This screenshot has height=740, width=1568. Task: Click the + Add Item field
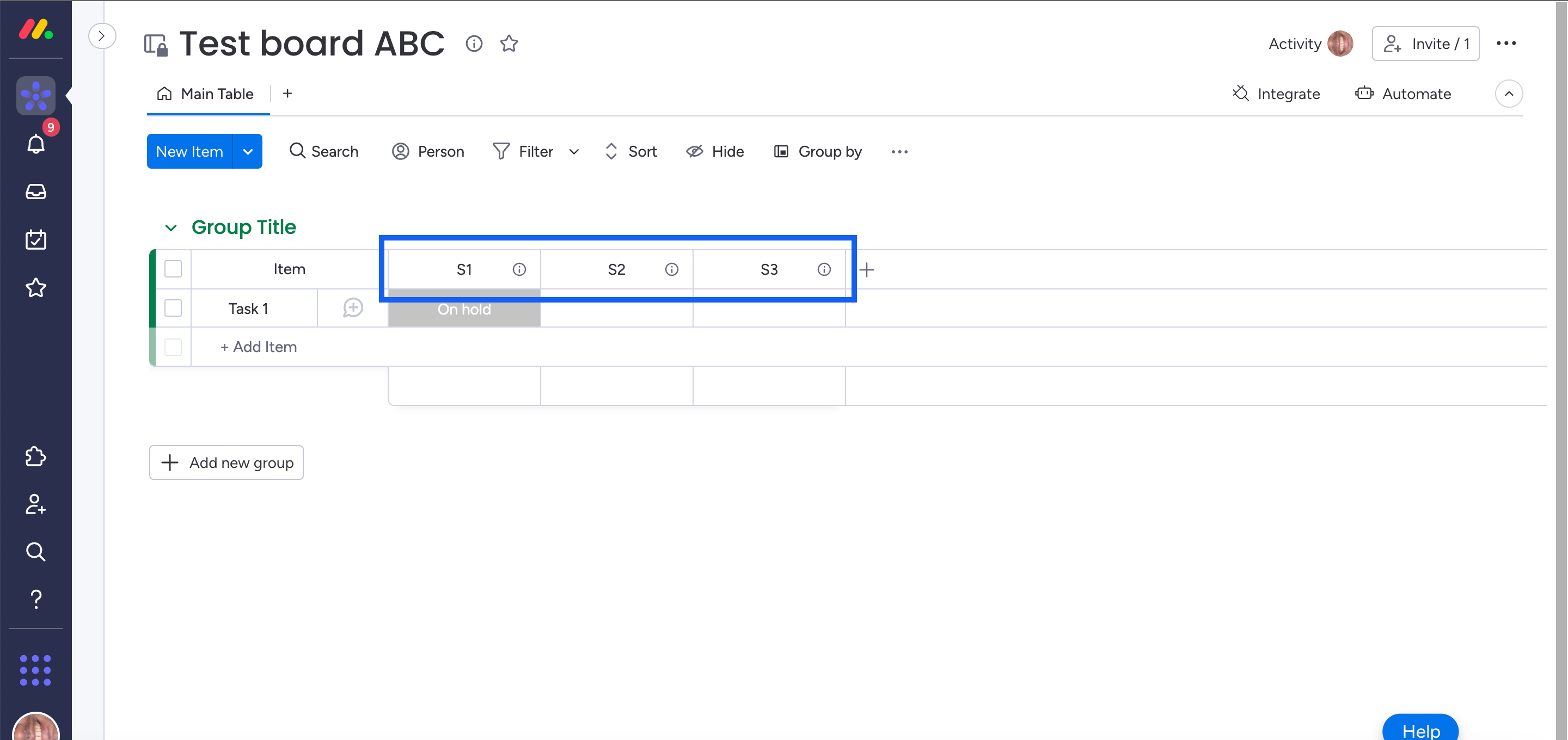259,347
